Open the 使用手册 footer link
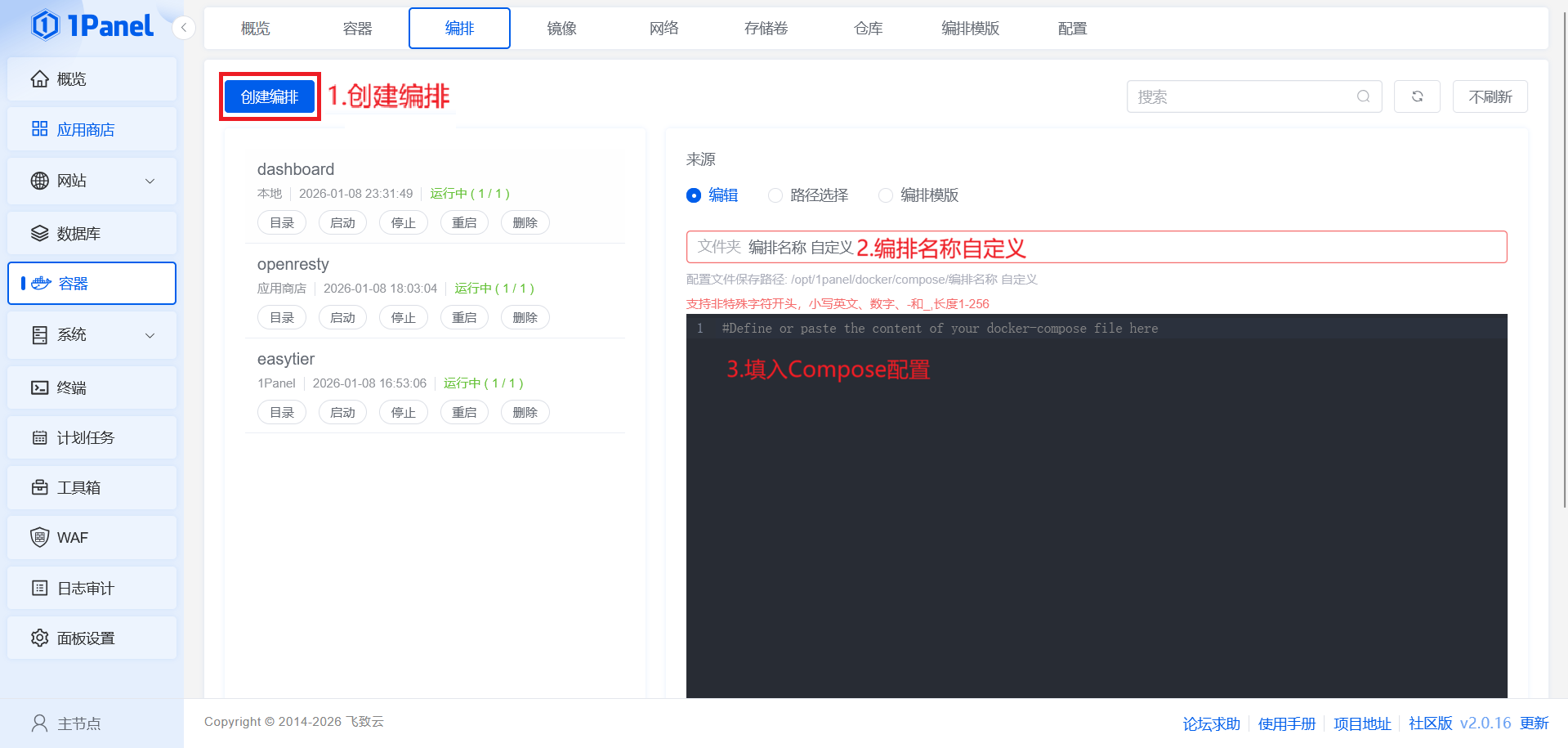 1287,723
